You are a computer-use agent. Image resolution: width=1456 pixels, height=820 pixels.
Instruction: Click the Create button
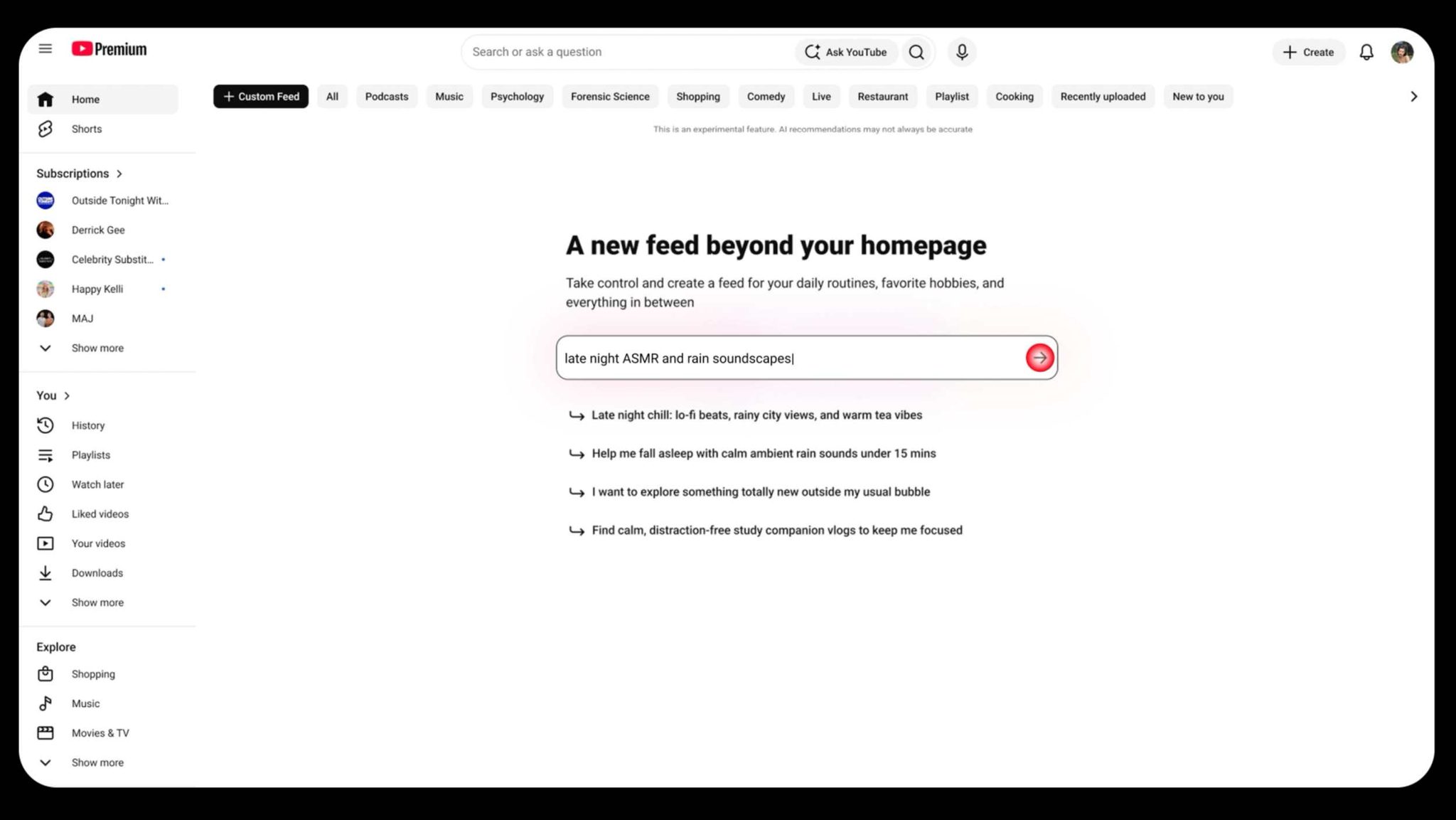pos(1308,52)
